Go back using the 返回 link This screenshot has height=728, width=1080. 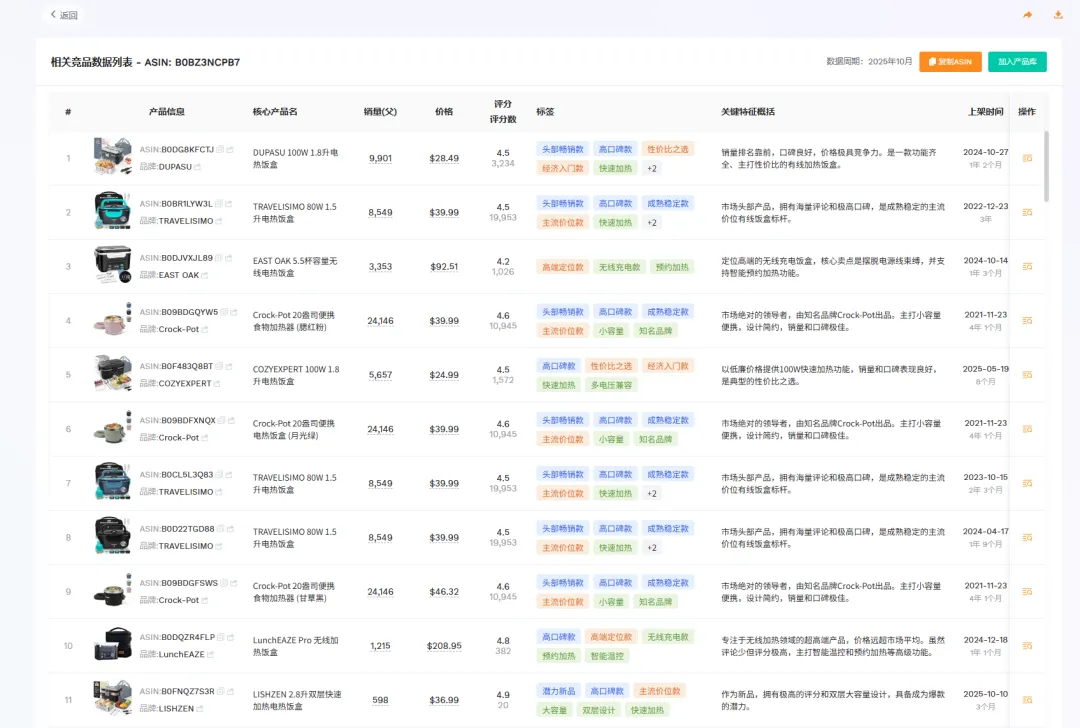coord(64,15)
